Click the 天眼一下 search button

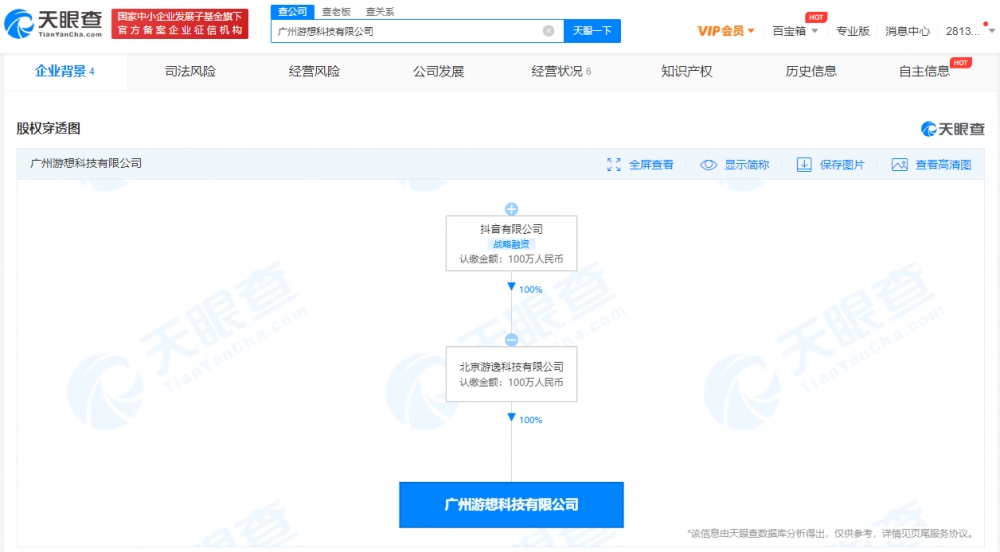[x=592, y=31]
